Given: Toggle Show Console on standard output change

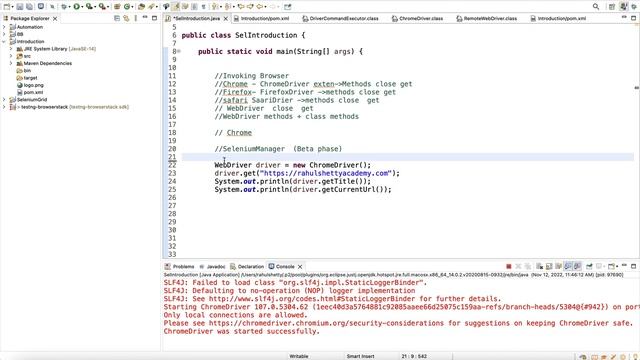Looking at the screenshot, I should 568,267.
